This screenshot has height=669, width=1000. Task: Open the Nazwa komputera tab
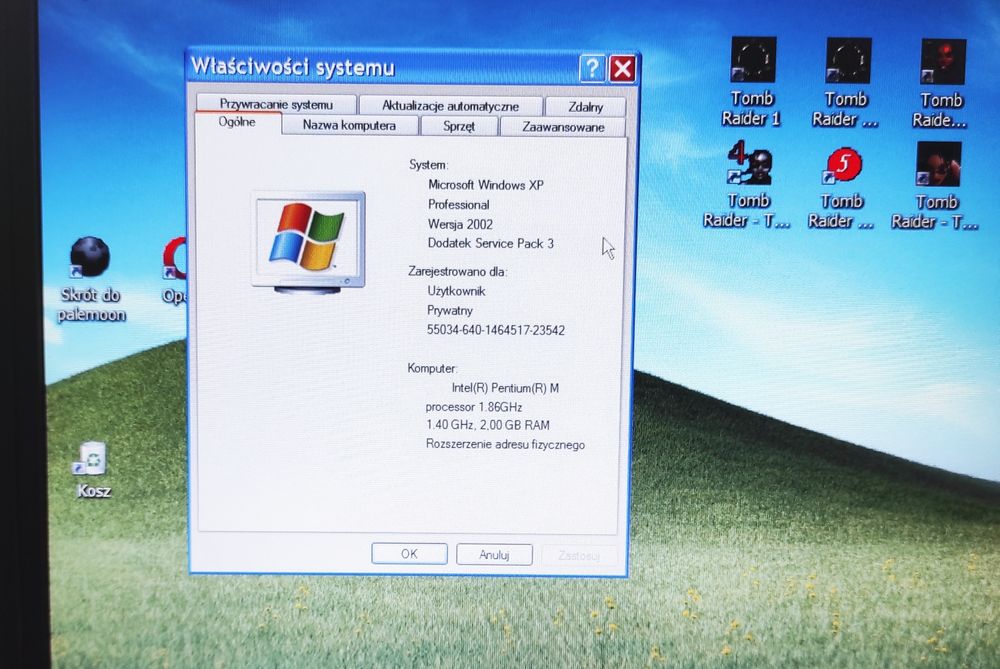point(349,125)
